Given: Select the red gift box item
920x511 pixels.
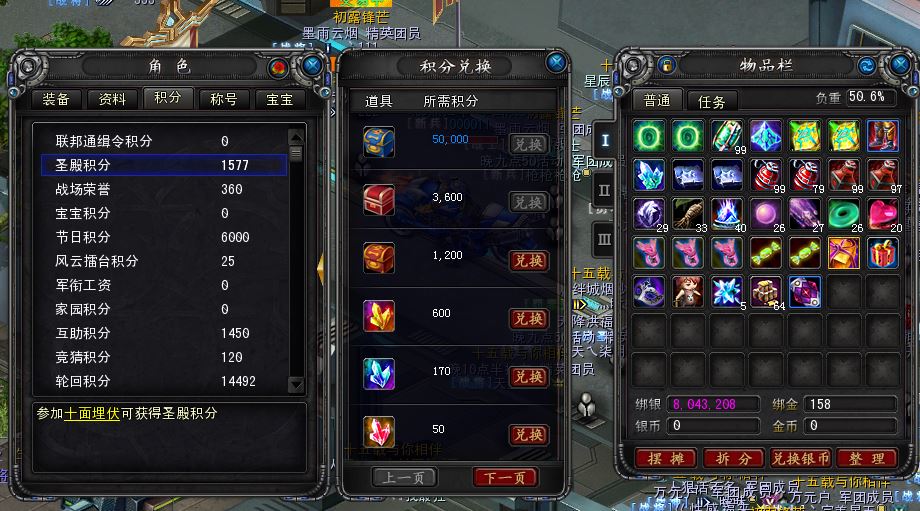Looking at the screenshot, I should click(x=882, y=253).
